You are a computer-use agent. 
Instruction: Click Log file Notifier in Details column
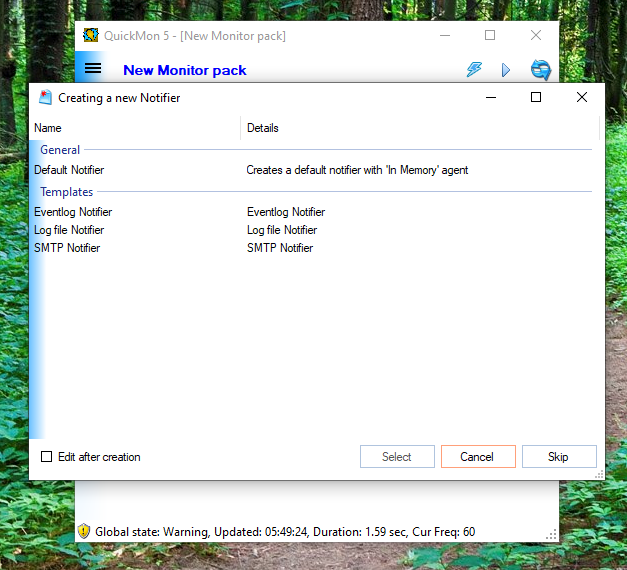tap(282, 230)
